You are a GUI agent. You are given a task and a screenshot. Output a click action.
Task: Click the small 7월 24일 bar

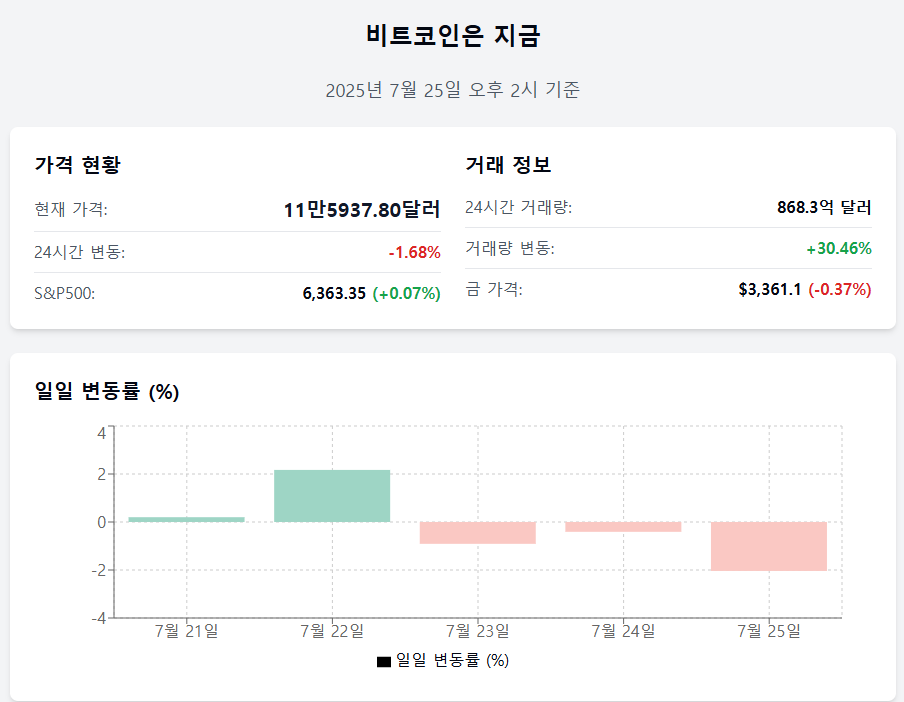[x=623, y=527]
